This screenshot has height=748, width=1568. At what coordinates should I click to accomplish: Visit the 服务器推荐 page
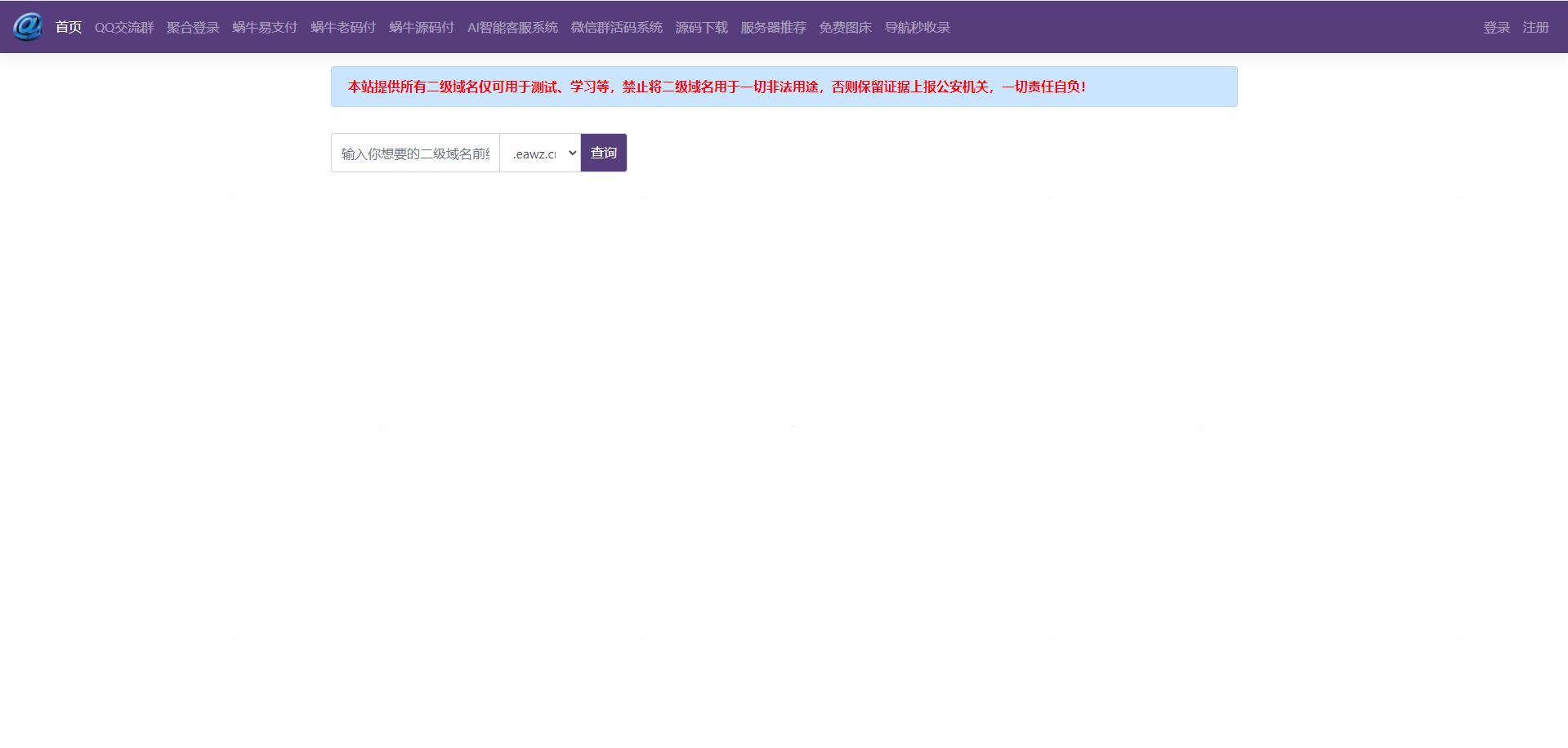(773, 28)
